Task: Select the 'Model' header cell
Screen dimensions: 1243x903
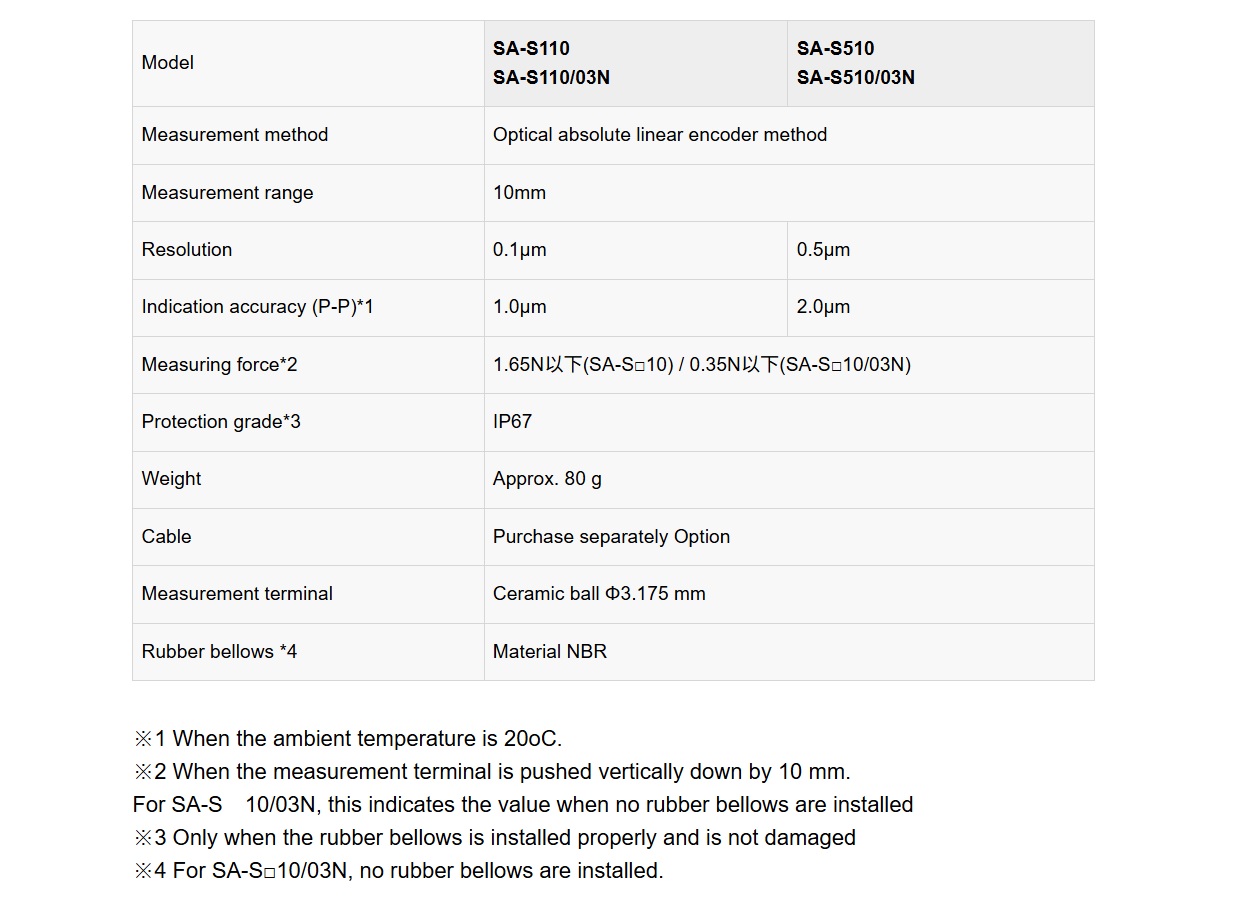Action: coord(168,63)
